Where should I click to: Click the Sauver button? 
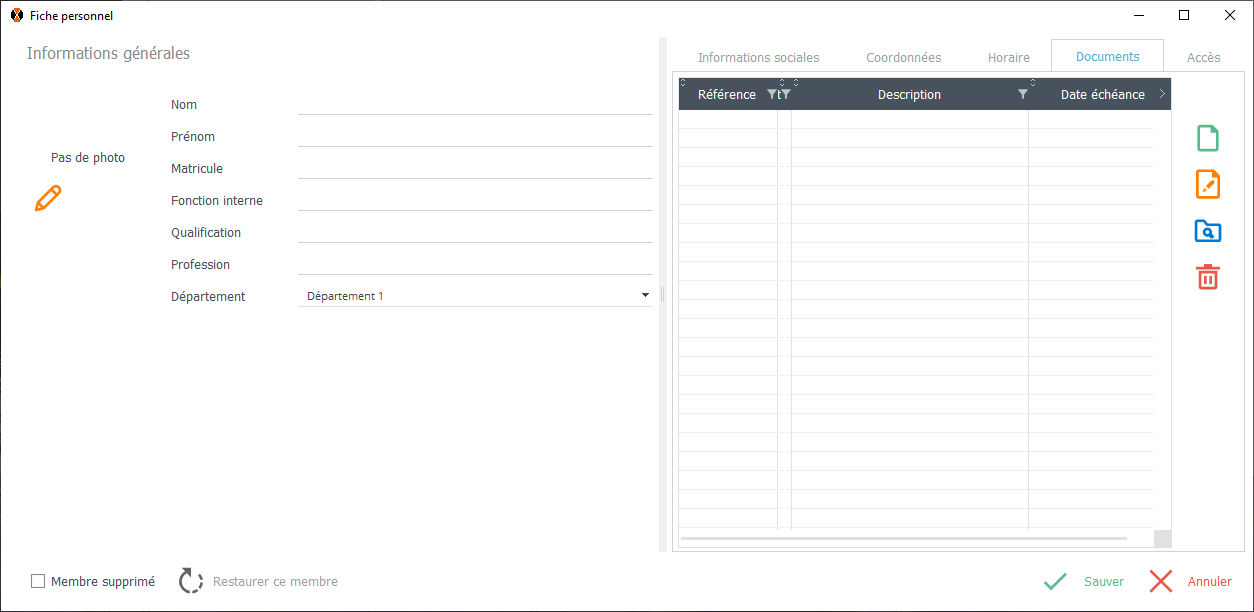tap(1084, 581)
